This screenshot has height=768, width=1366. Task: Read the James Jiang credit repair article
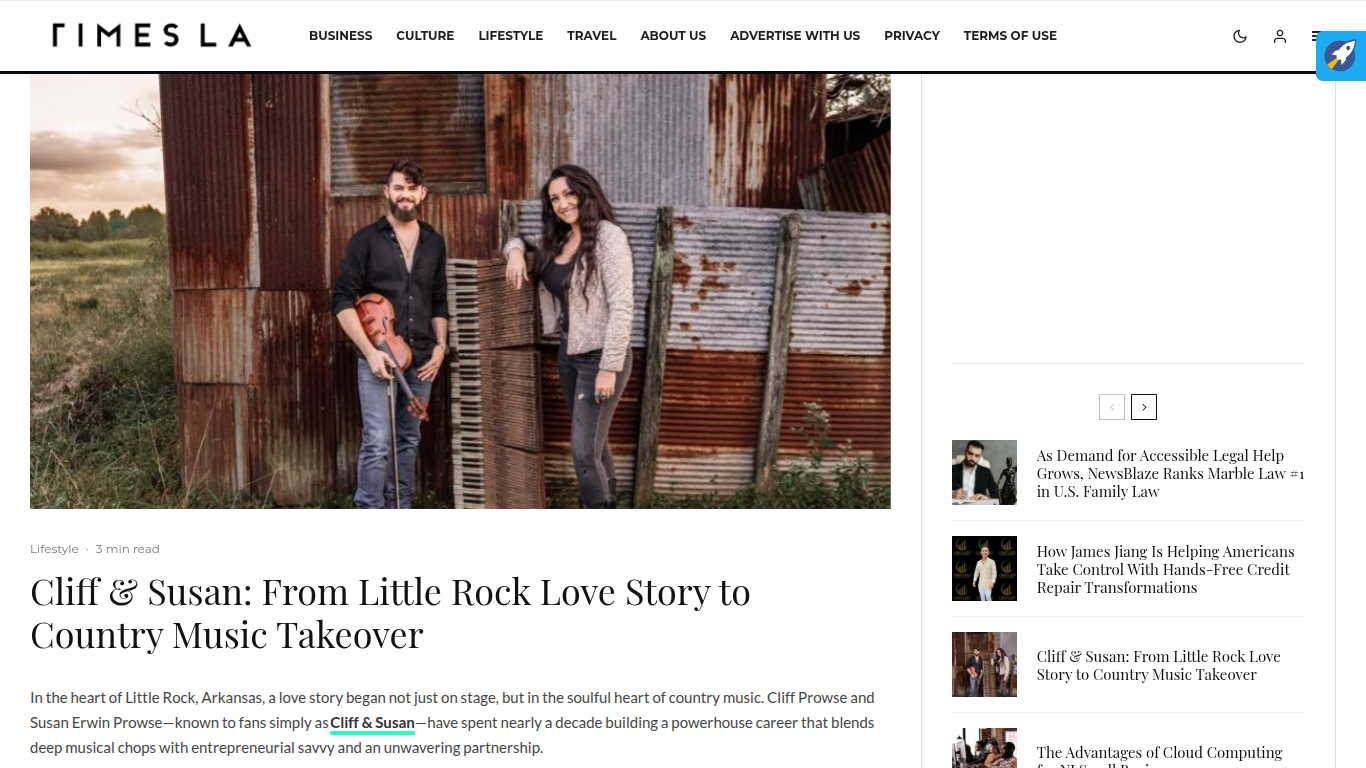click(1165, 569)
